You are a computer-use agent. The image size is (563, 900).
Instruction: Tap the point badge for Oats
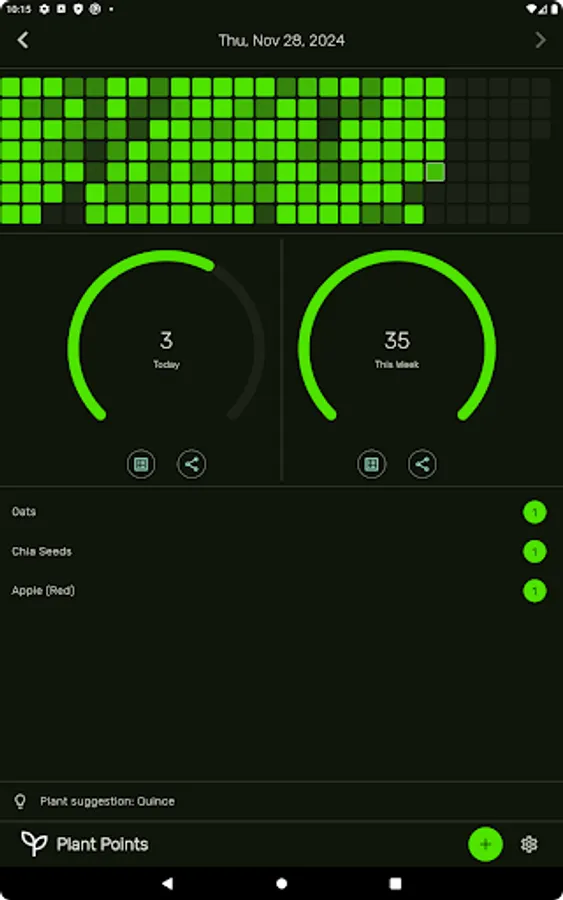tap(535, 512)
